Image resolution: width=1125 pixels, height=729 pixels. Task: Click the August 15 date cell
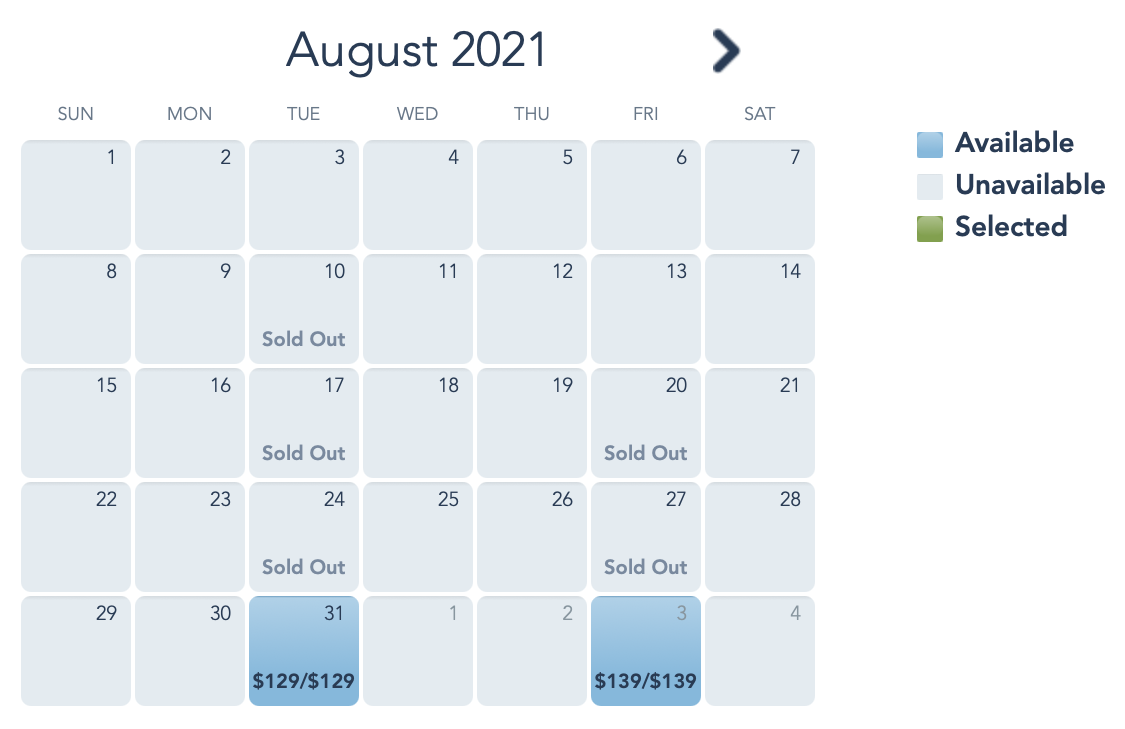pyautogui.click(x=76, y=423)
